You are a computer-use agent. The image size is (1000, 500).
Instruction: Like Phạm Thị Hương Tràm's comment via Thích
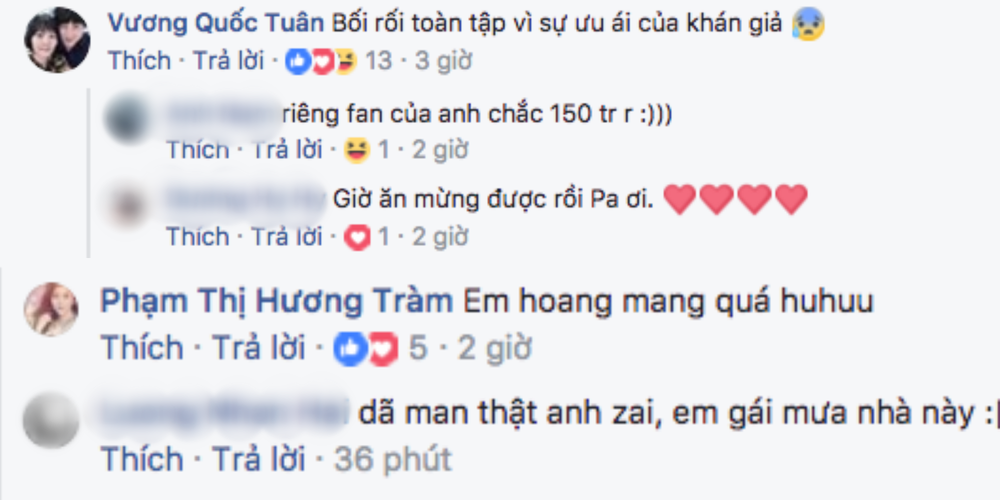(142, 348)
